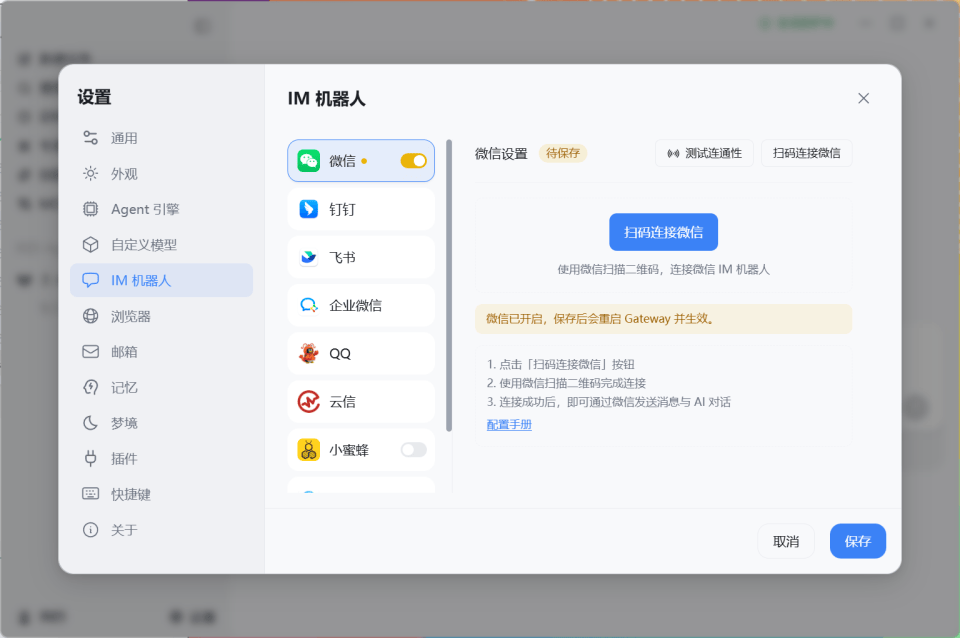
Task: Open the 浏览器 settings section
Action: [162, 316]
